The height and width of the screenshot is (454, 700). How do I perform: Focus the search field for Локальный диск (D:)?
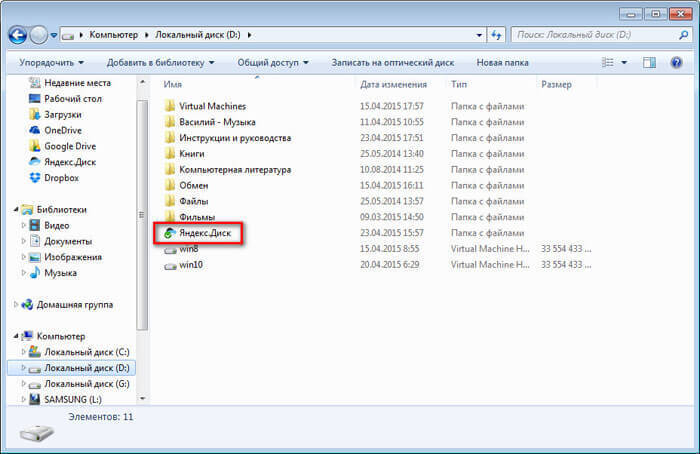click(600, 35)
